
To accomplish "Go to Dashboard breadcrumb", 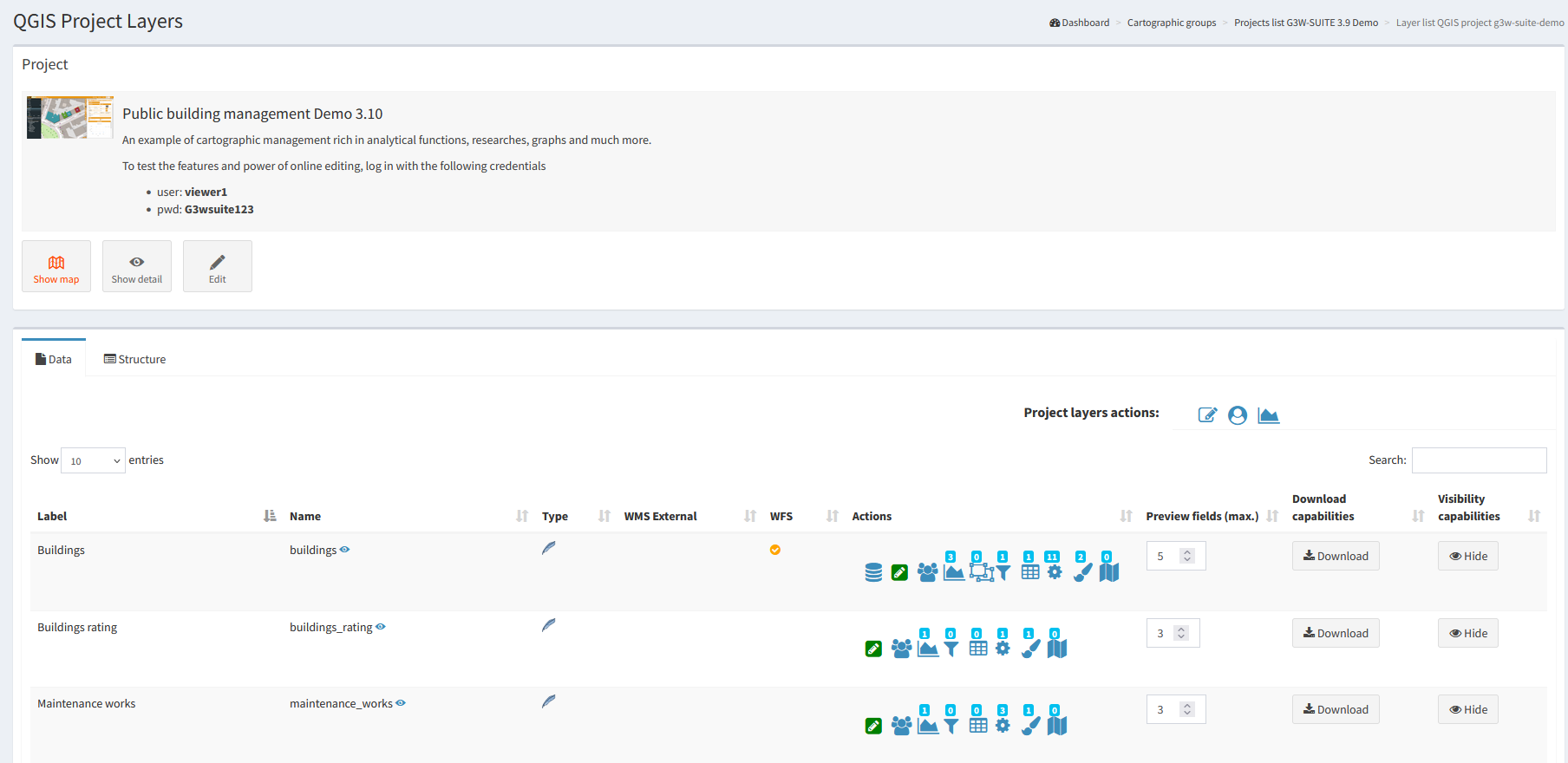I will (x=1079, y=23).
